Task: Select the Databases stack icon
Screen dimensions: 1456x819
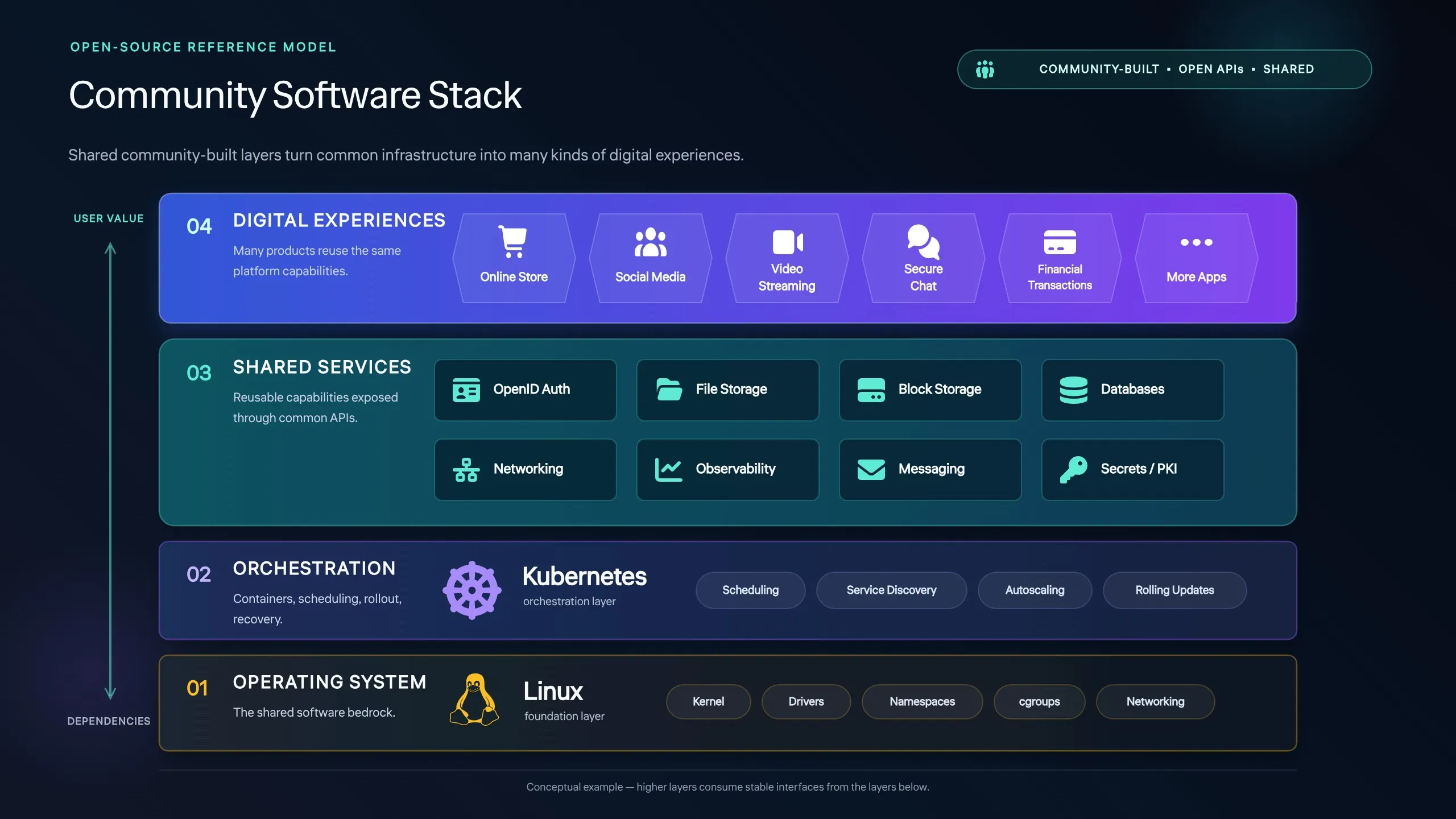Action: pos(1073,390)
